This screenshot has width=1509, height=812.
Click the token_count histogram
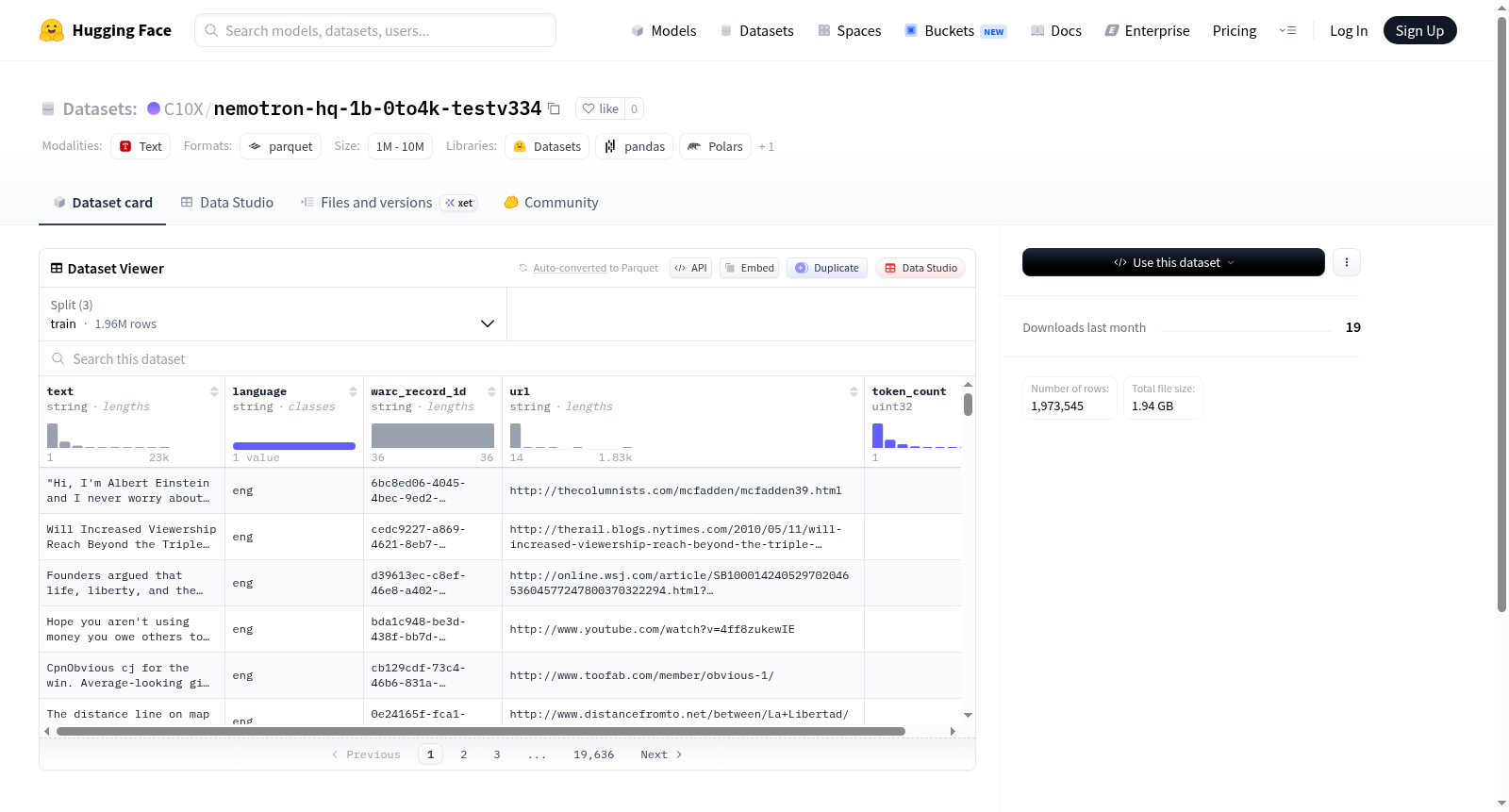click(x=916, y=436)
